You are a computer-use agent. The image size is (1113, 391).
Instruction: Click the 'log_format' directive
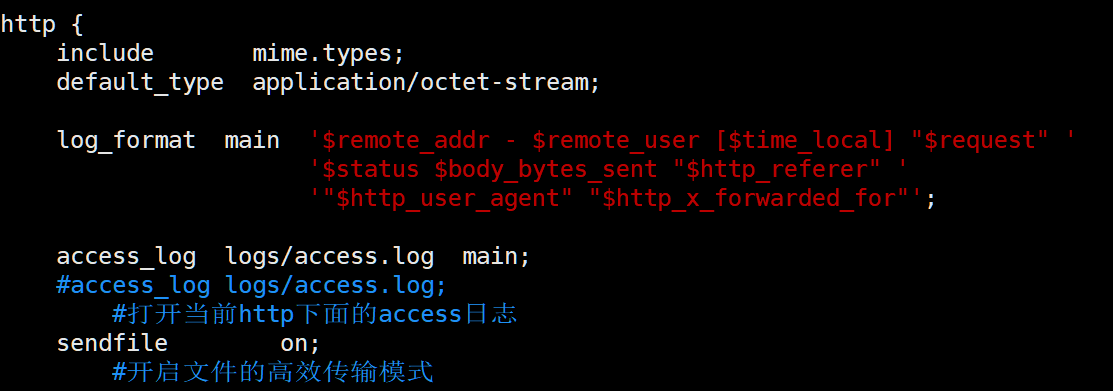(126, 141)
